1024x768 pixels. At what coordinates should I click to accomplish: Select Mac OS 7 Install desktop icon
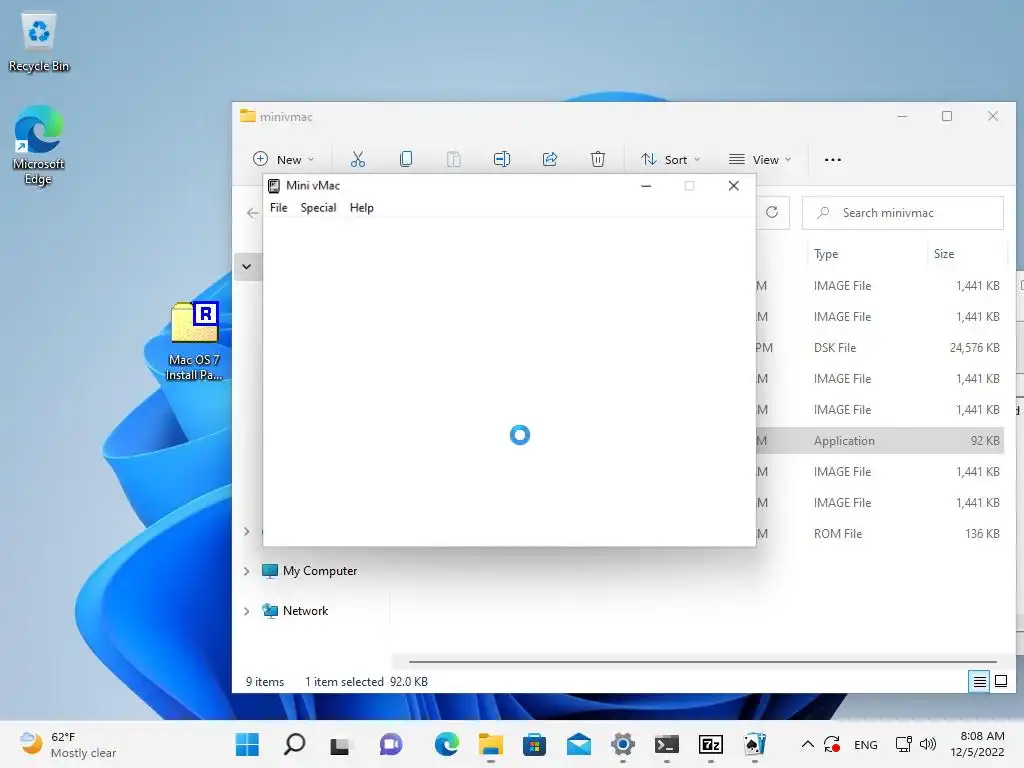[x=194, y=341]
